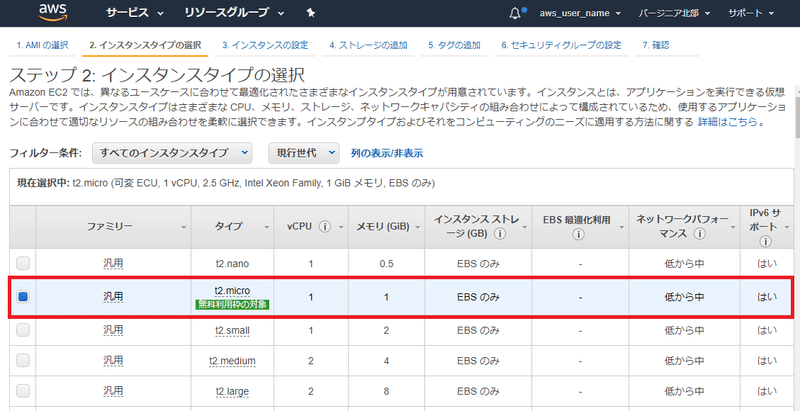Image resolution: width=800 pixels, height=411 pixels.
Task: Go to step 3. インスタンスの設定
Action: (x=265, y=45)
